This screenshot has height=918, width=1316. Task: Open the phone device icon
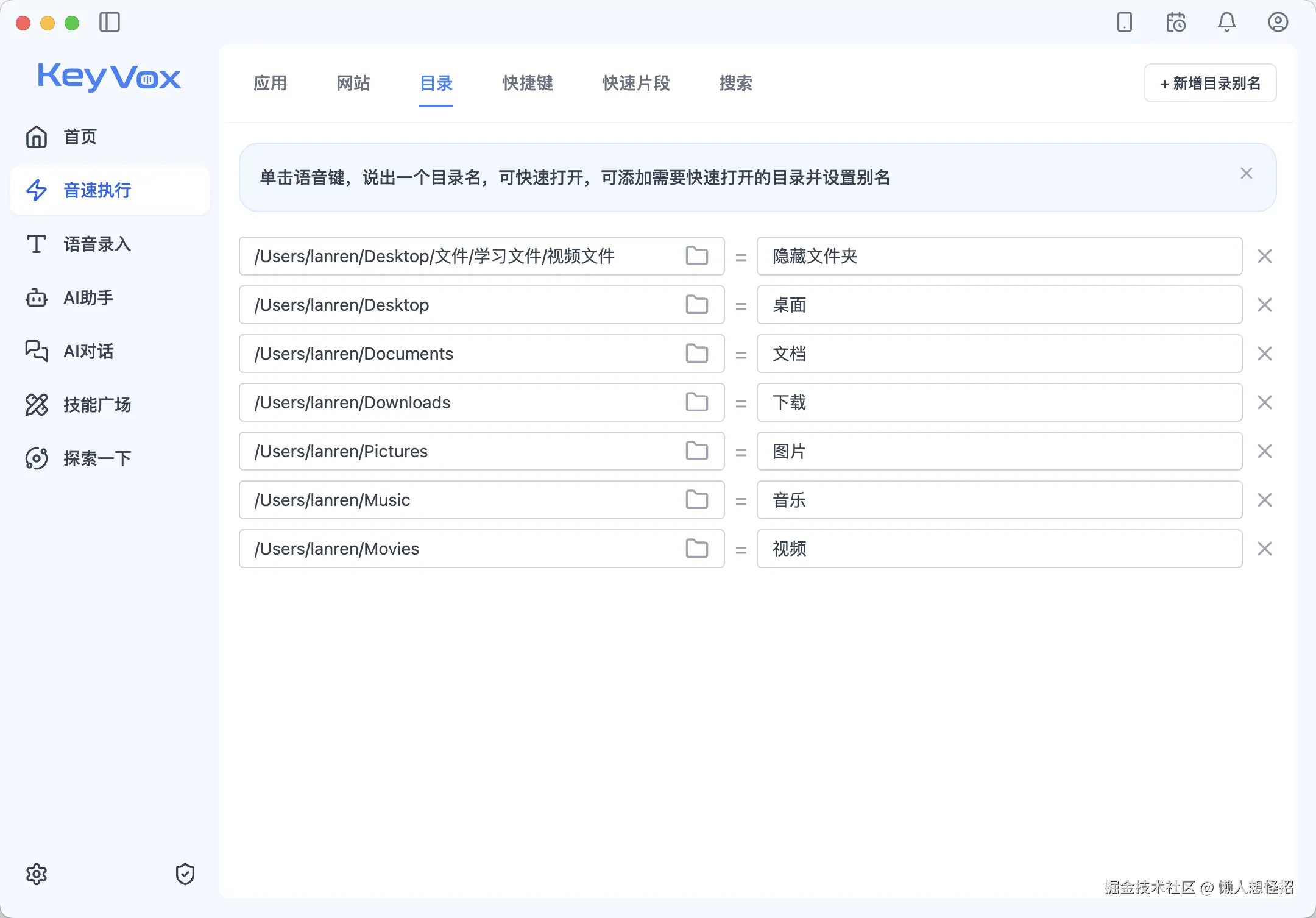(x=1124, y=23)
